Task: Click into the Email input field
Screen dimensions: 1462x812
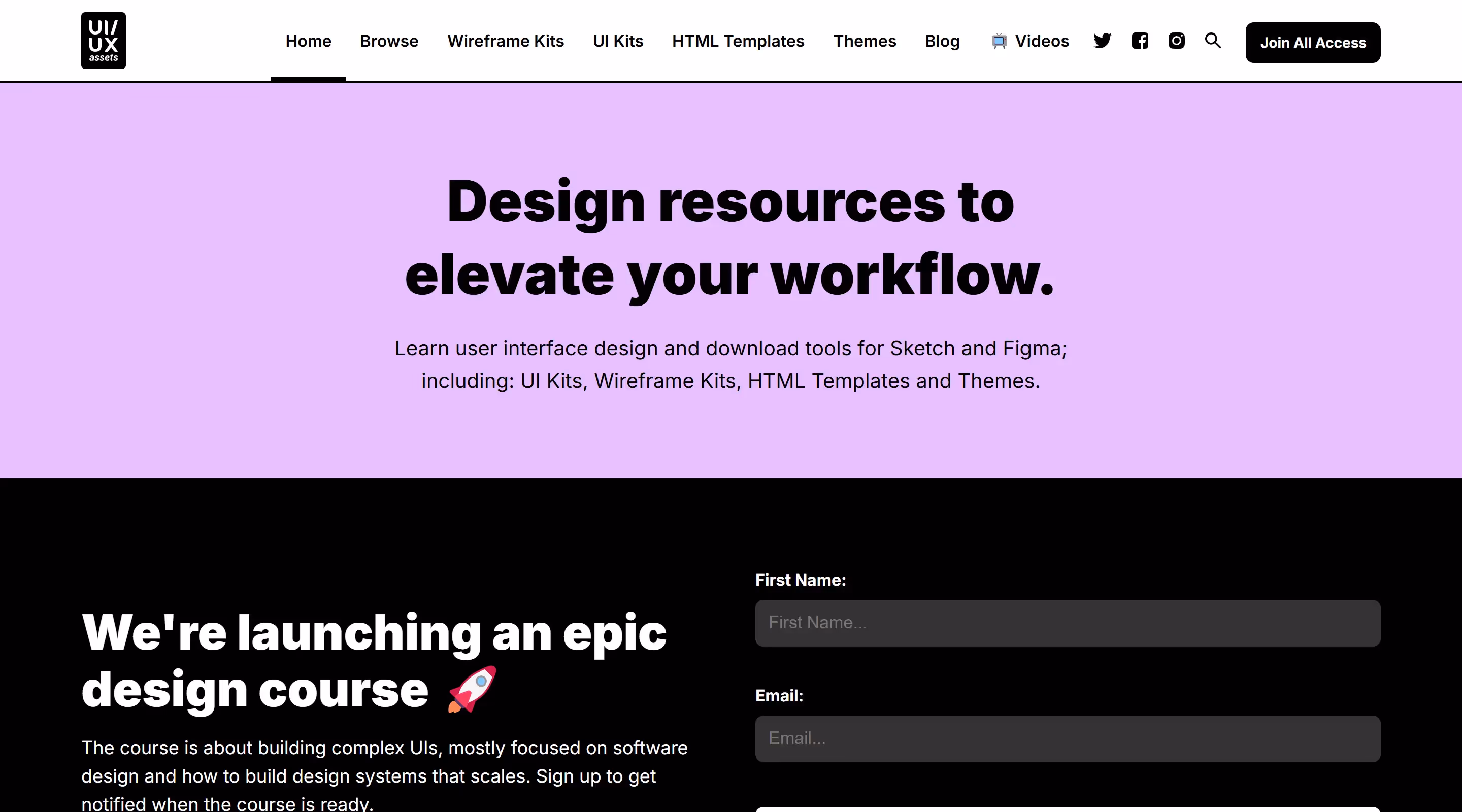Action: point(1067,739)
